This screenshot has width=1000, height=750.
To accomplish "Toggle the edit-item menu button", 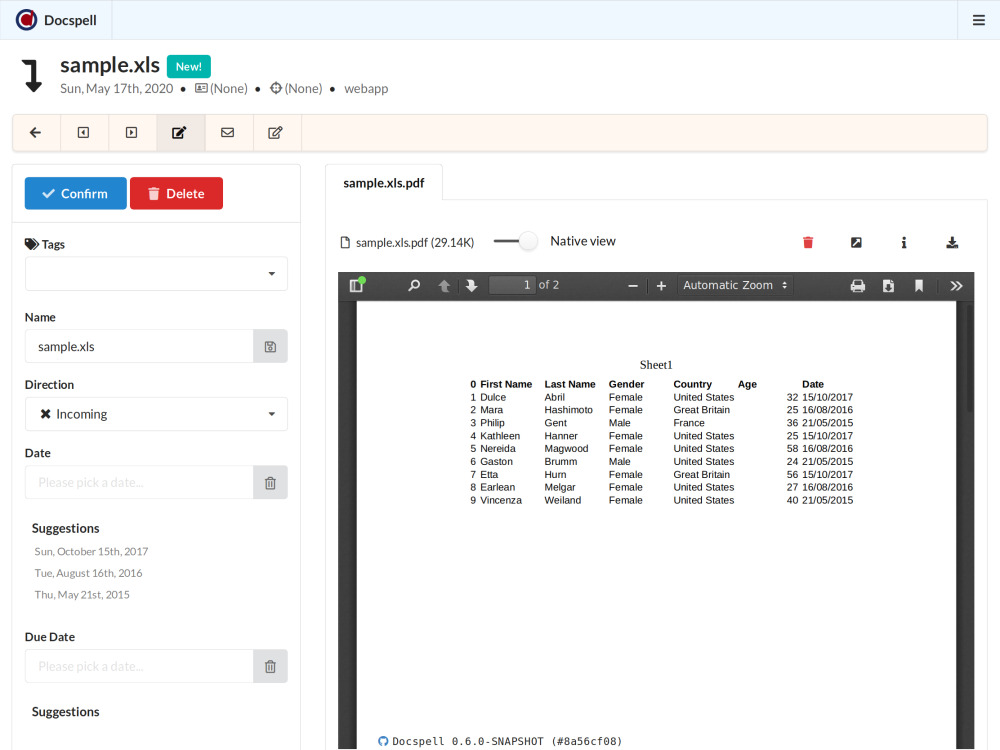I will 180,133.
